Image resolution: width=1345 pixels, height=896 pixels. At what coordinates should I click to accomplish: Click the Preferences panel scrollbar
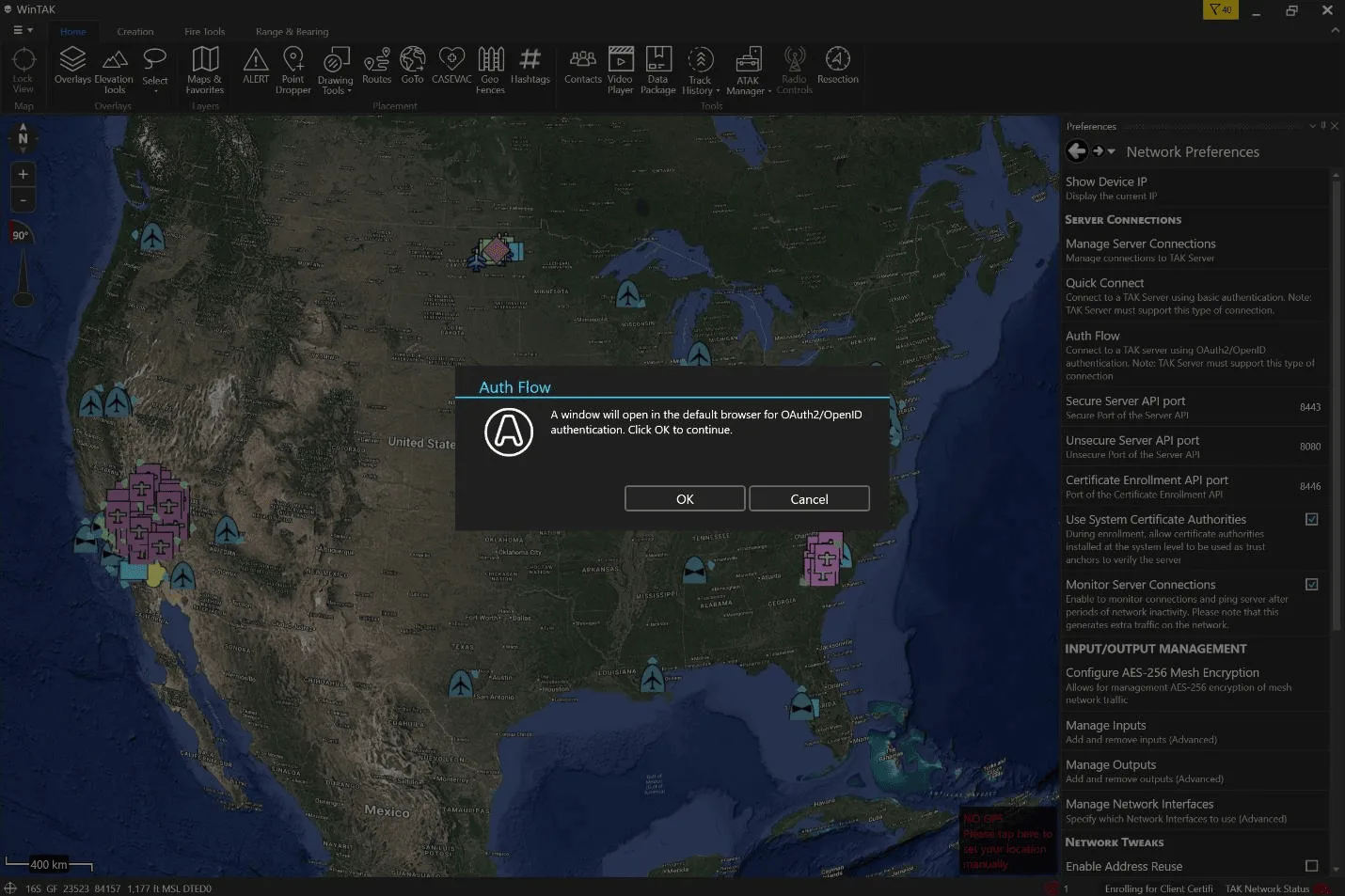[1337, 404]
